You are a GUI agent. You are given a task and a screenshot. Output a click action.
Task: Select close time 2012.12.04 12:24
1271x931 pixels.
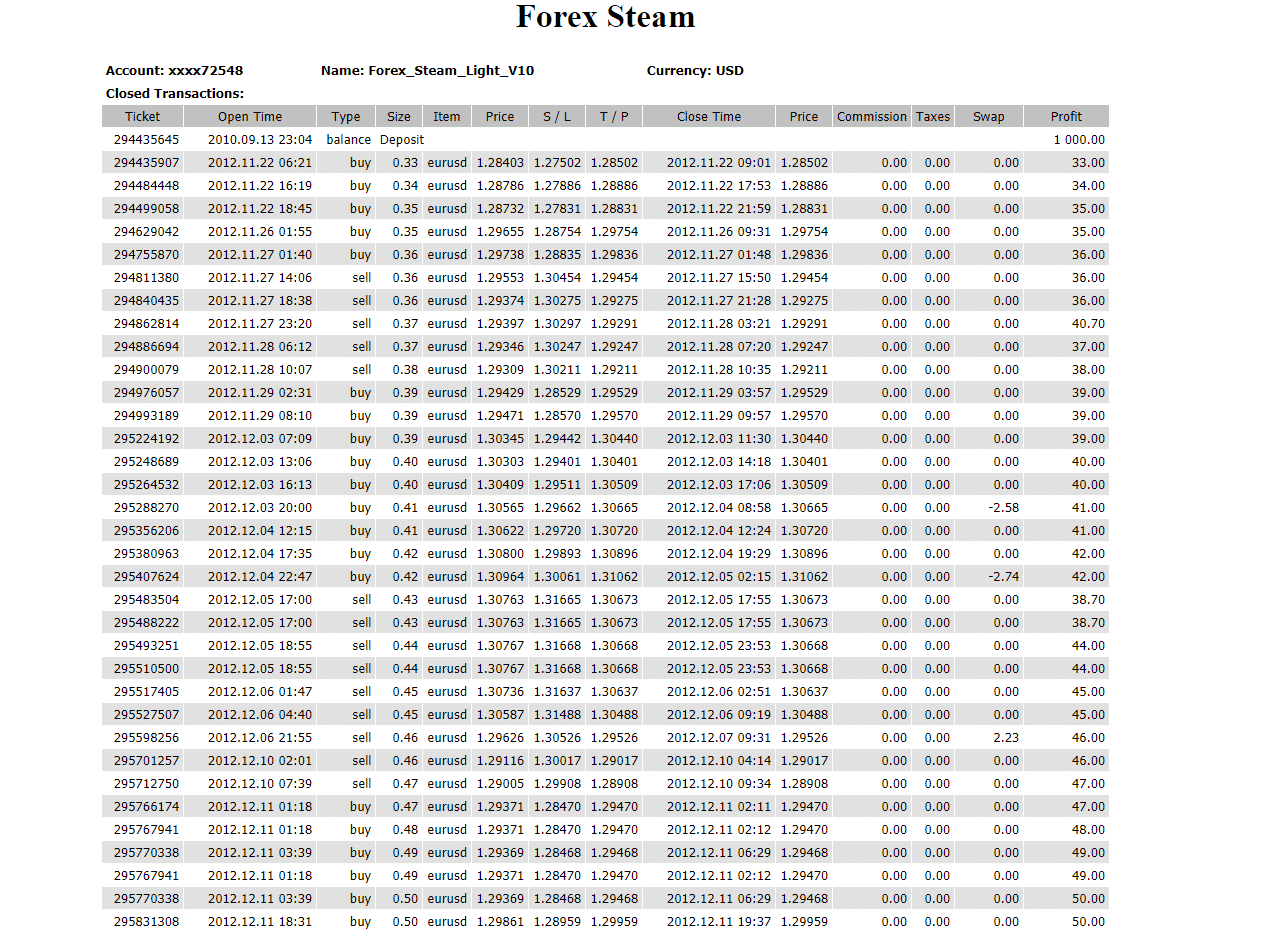click(x=719, y=531)
